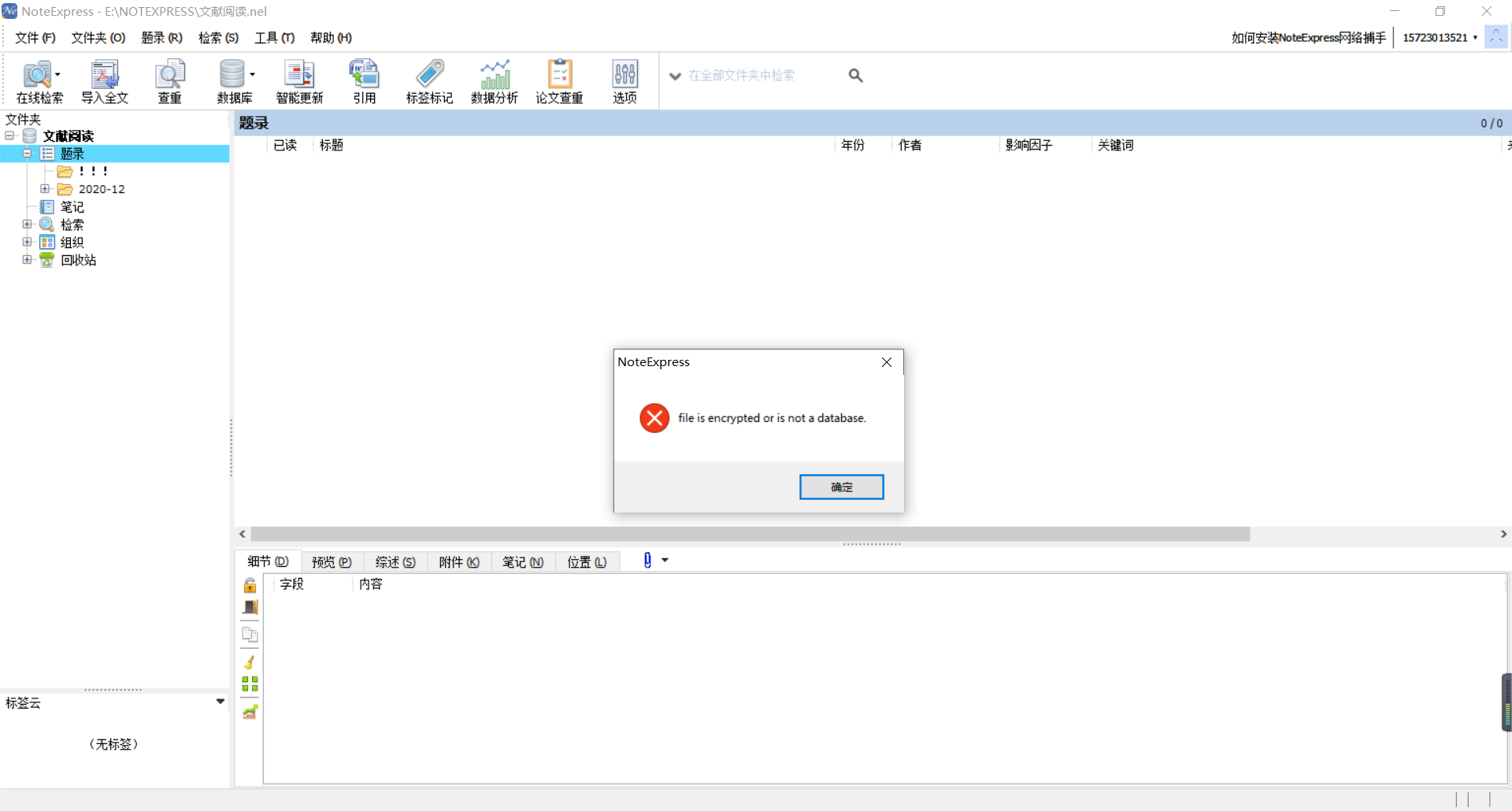Sort by the 标题 column header
1512x811 pixels.
[x=332, y=145]
